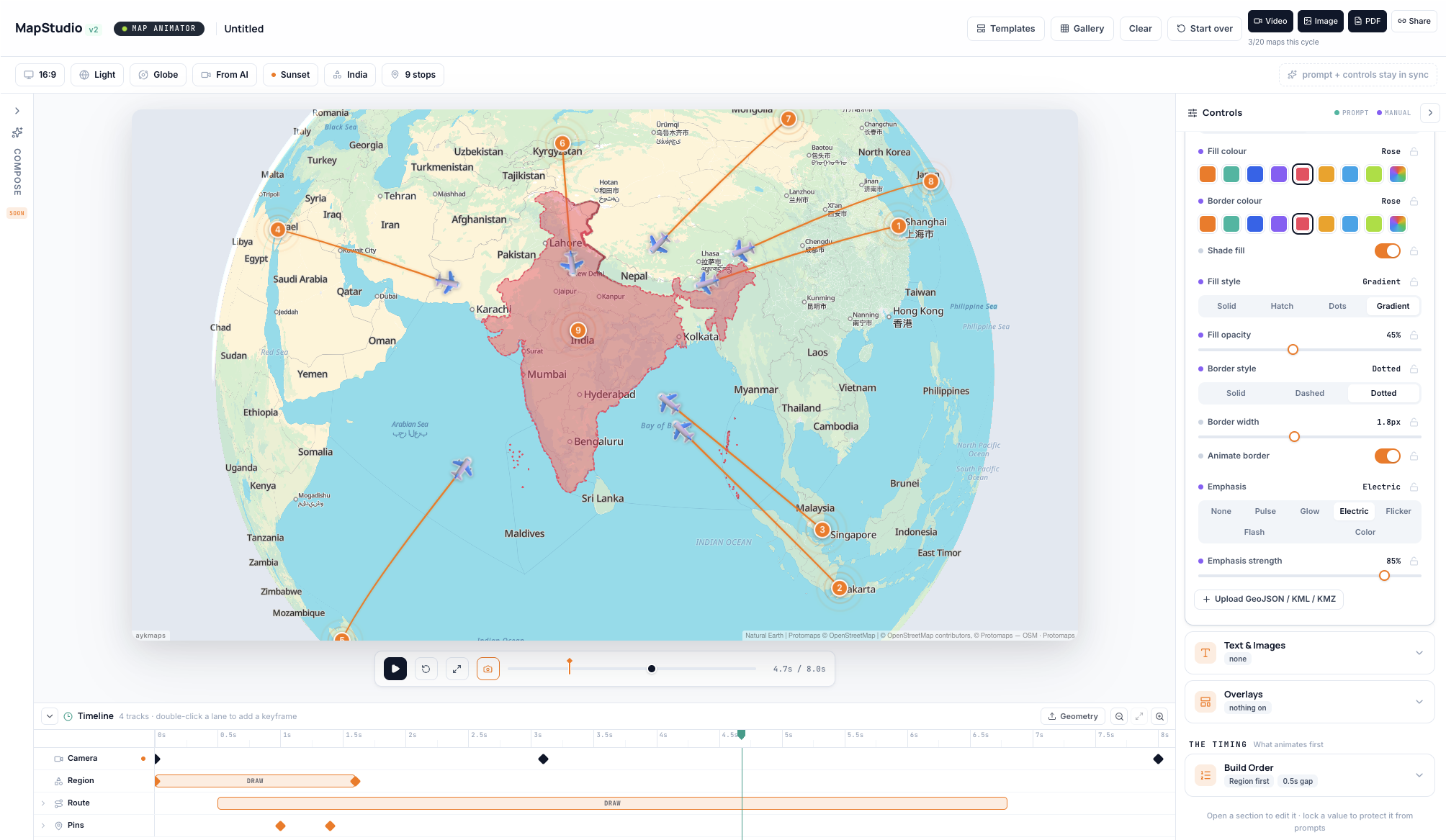Play the map animation
Viewport: 1446px width, 840px height.
coord(395,669)
